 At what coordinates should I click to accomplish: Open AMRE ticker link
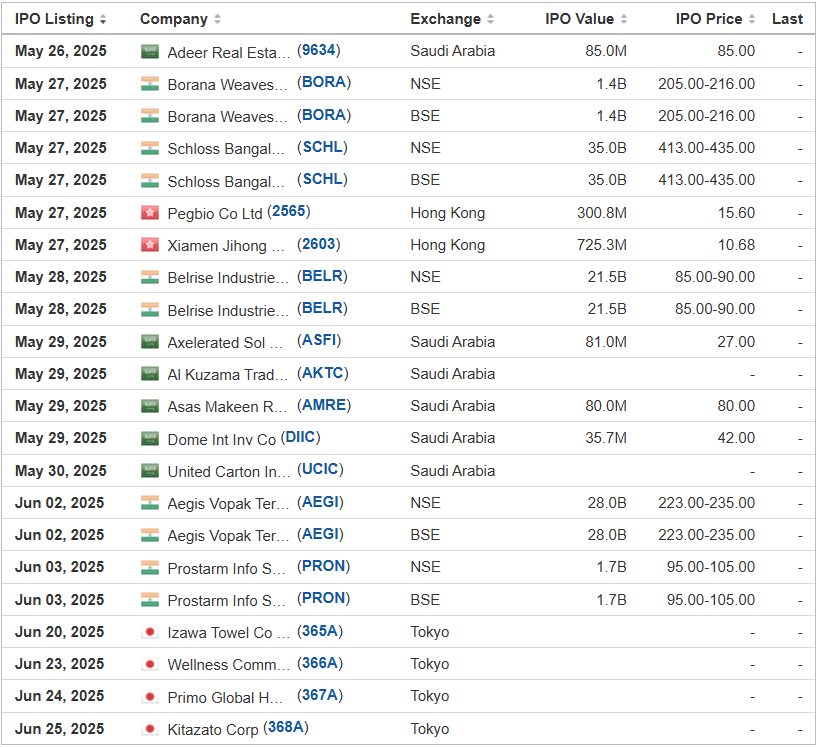[324, 405]
